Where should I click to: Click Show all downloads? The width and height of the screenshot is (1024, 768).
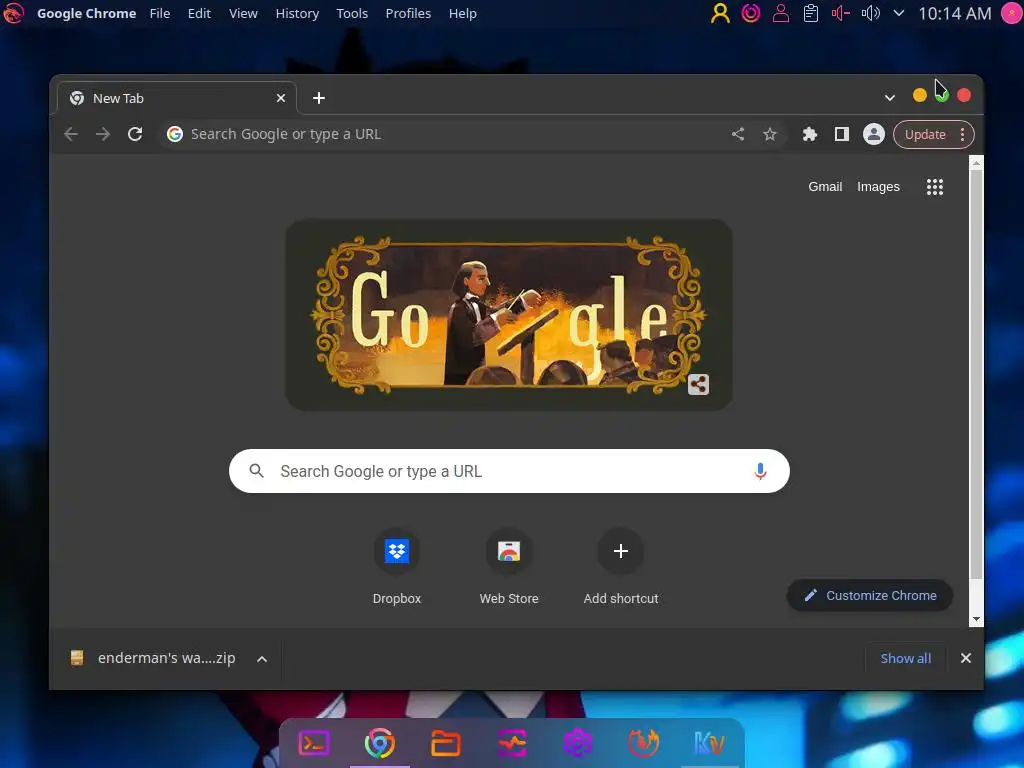905,658
